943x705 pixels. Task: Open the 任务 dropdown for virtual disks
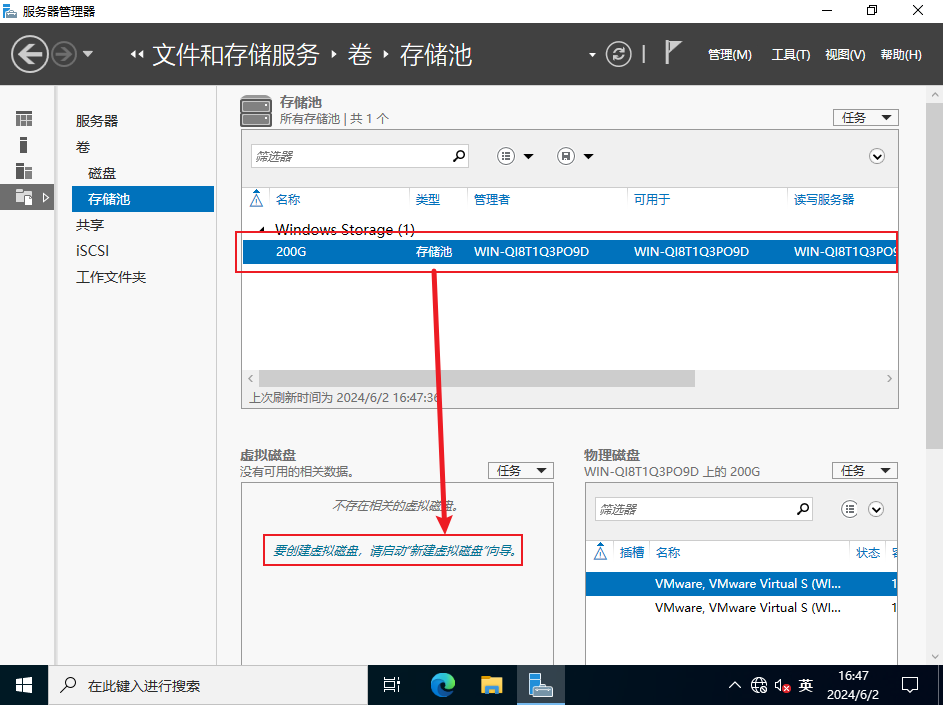point(520,470)
